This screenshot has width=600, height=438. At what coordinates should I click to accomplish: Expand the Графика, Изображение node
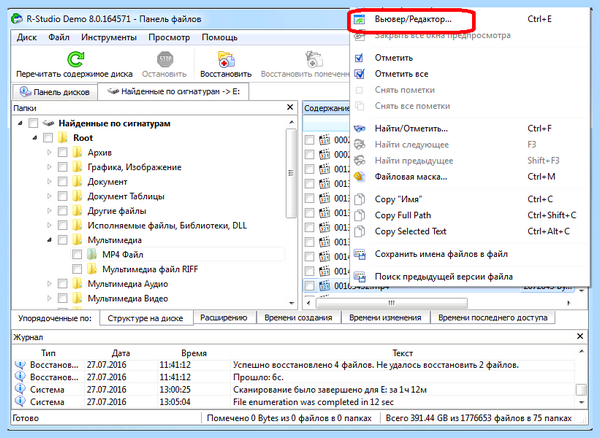49,167
